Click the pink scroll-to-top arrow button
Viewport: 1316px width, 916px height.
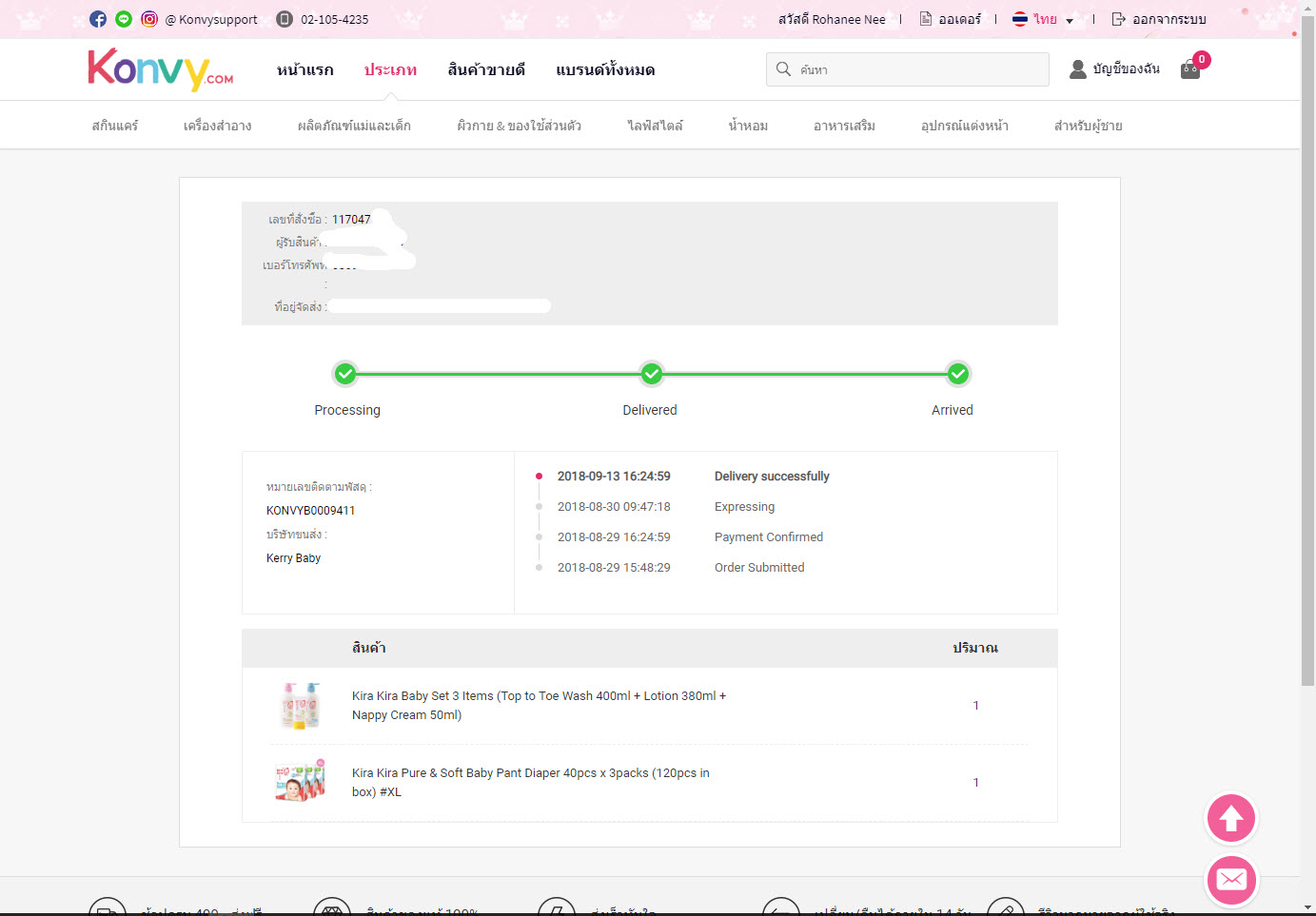(x=1231, y=818)
